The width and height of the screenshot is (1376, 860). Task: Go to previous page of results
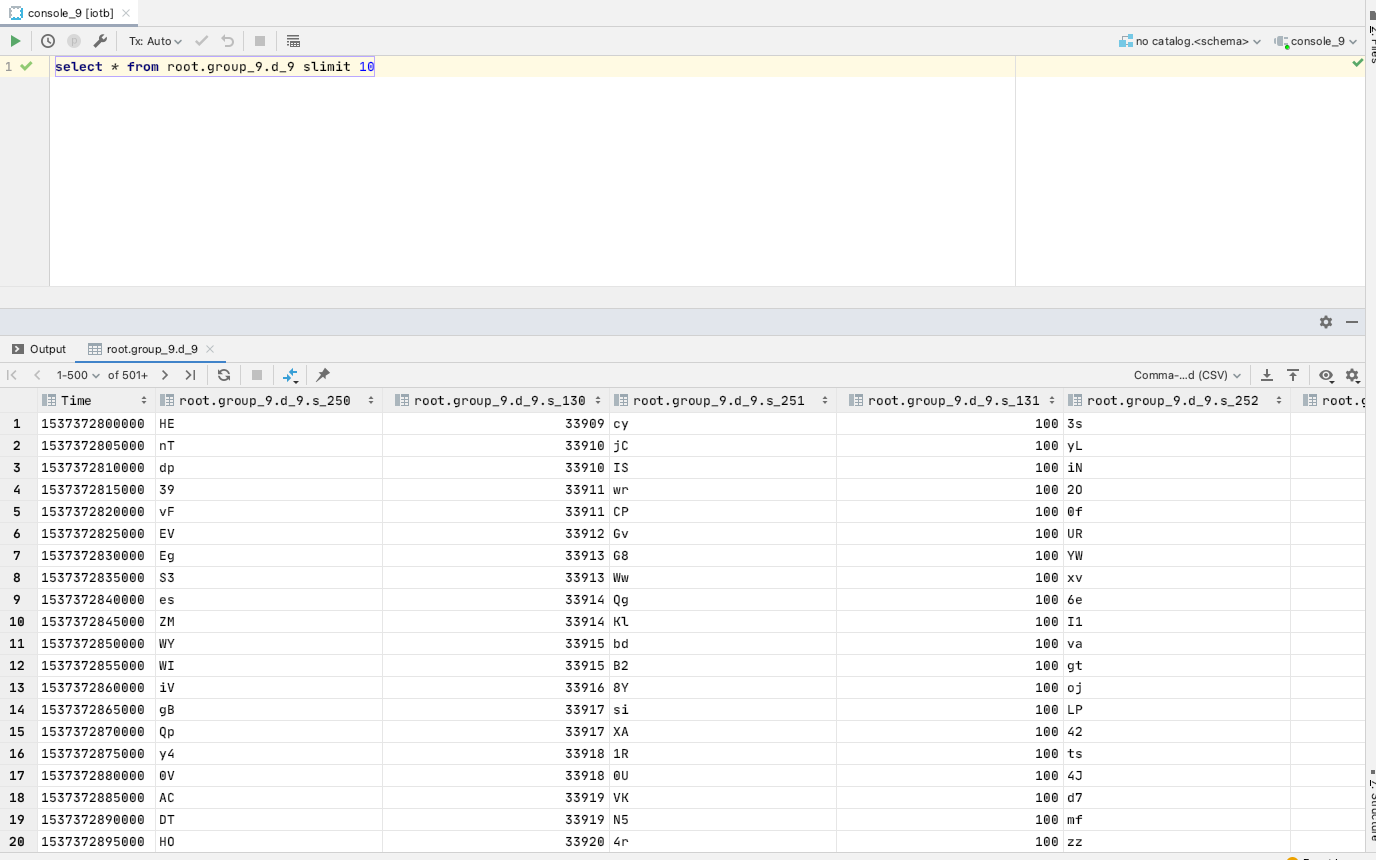pyautogui.click(x=37, y=375)
